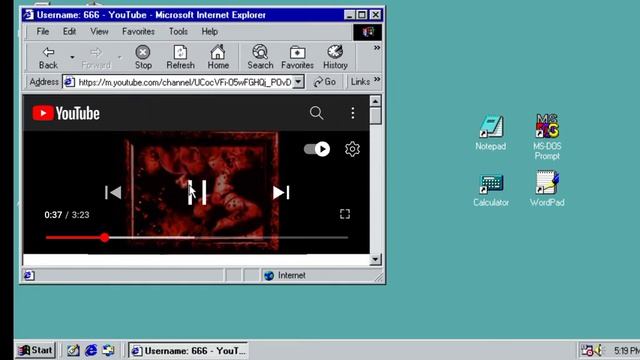Open the Help menu
The image size is (640, 360).
(209, 31)
